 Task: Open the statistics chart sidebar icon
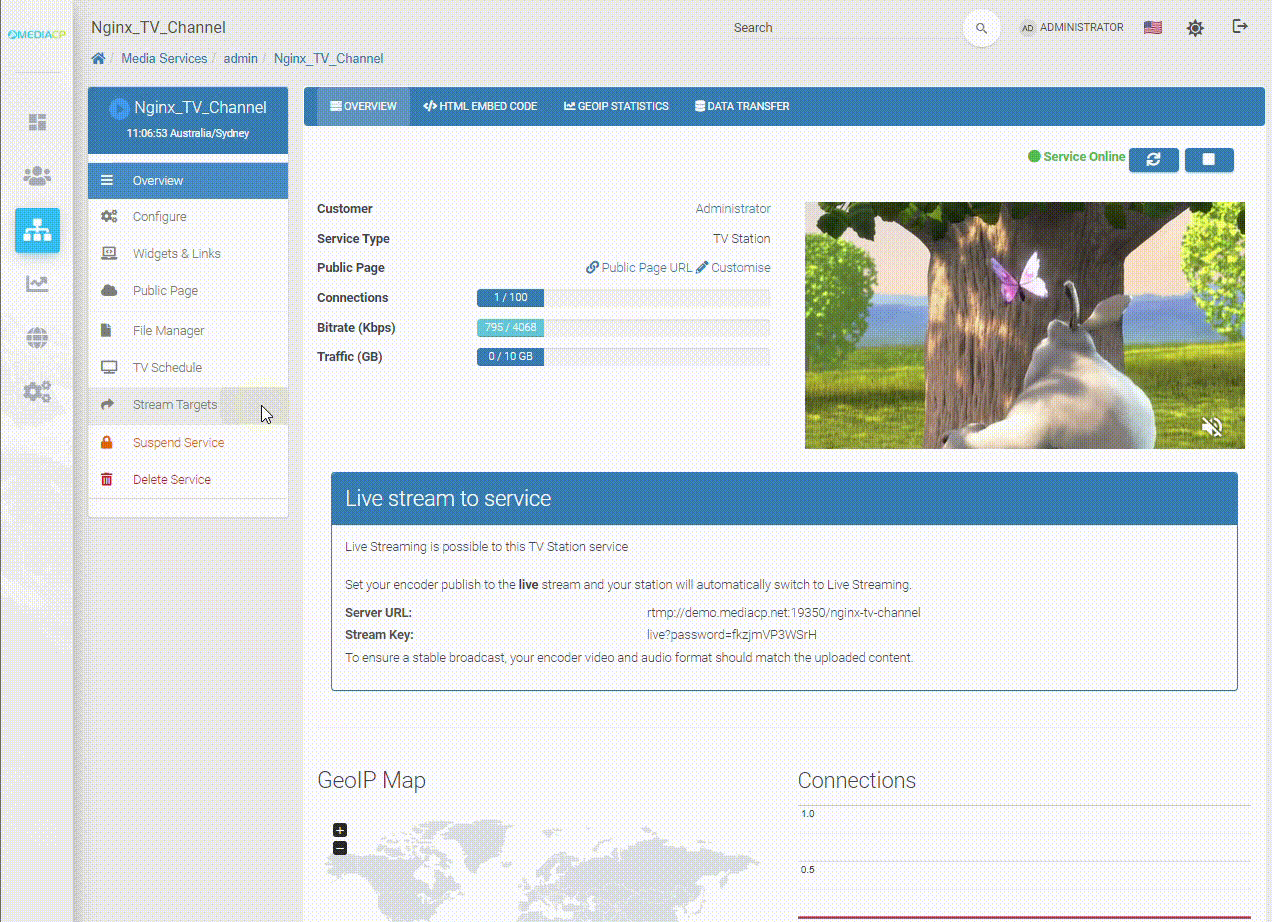coord(37,284)
